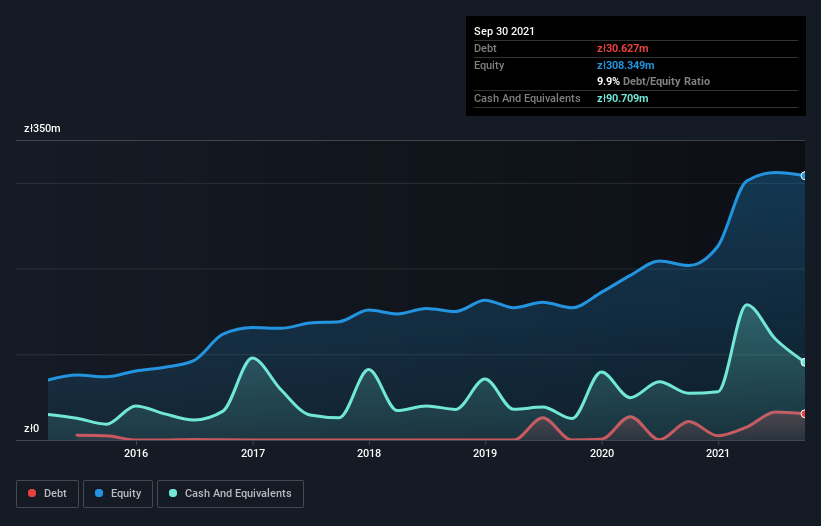The height and width of the screenshot is (526, 821).
Task: Click the zł350m y-axis label
Action: 42,128
